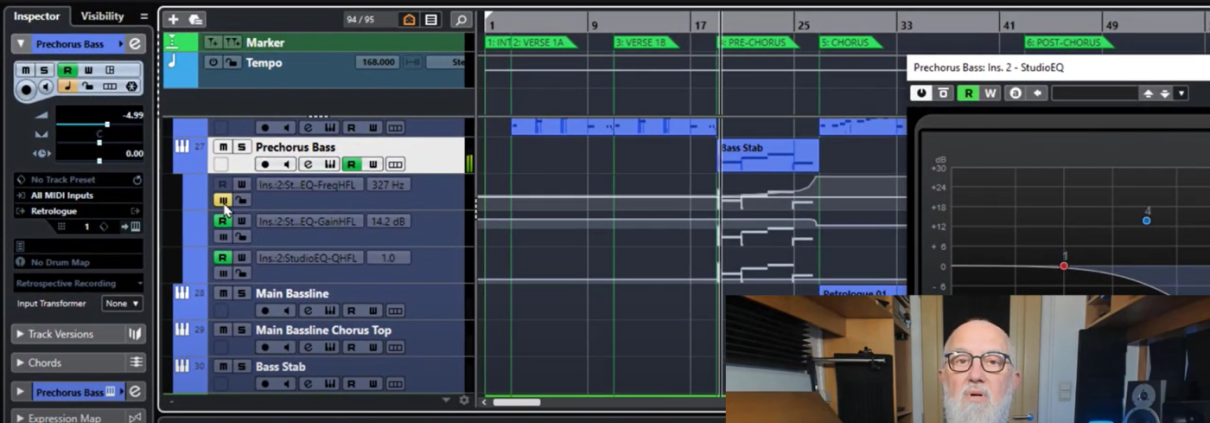Toggle Read on EQ-GainHFL automation lane
This screenshot has width=1210, height=423.
(222, 221)
